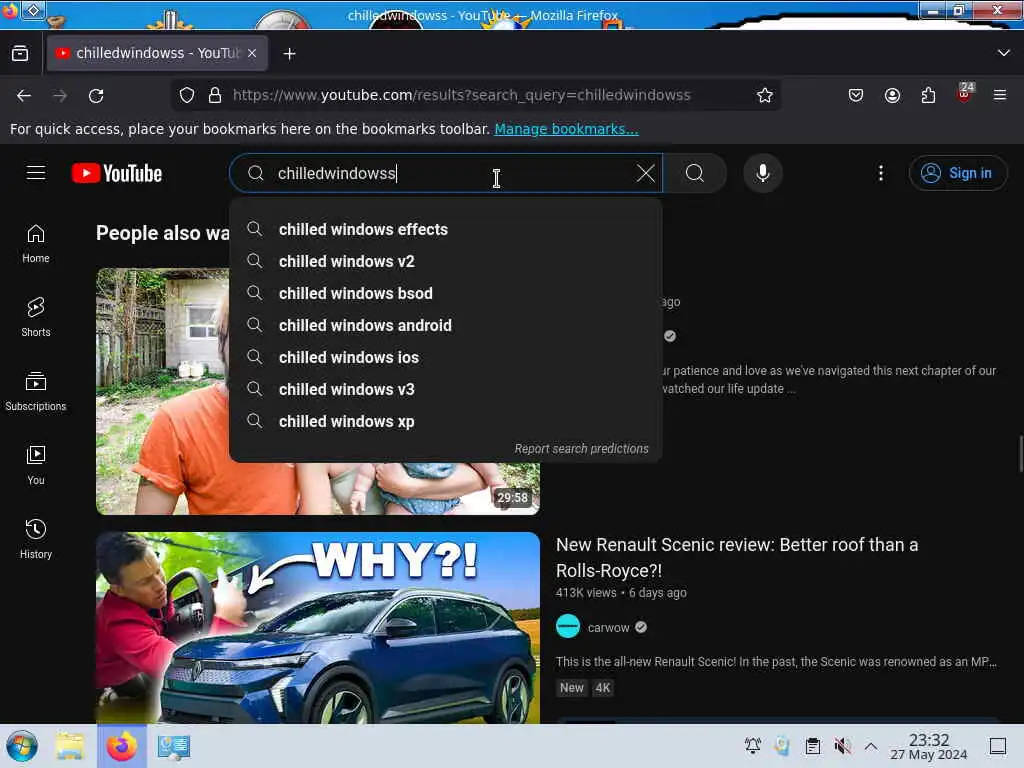1024x768 pixels.
Task: Open system monitor taskbar app
Action: [x=174, y=746]
